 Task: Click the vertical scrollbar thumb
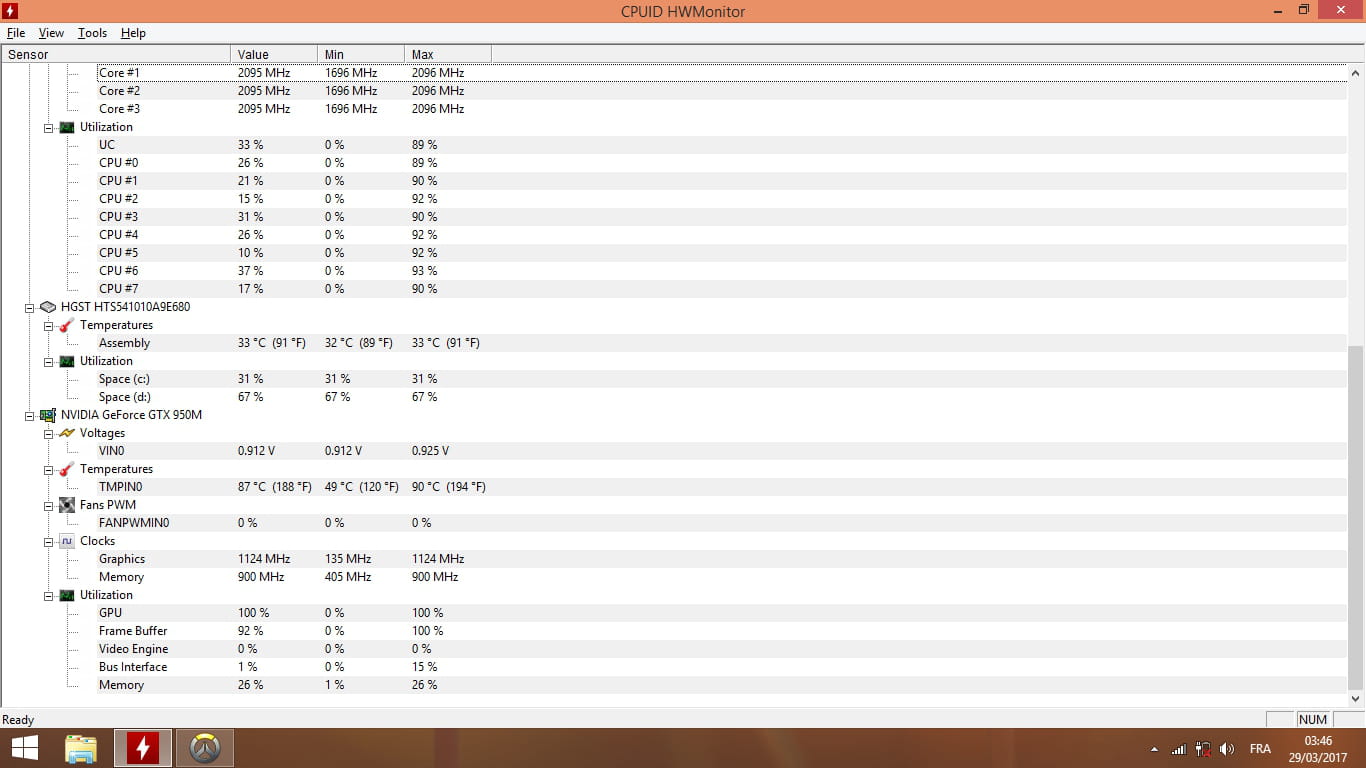pyautogui.click(x=1356, y=517)
